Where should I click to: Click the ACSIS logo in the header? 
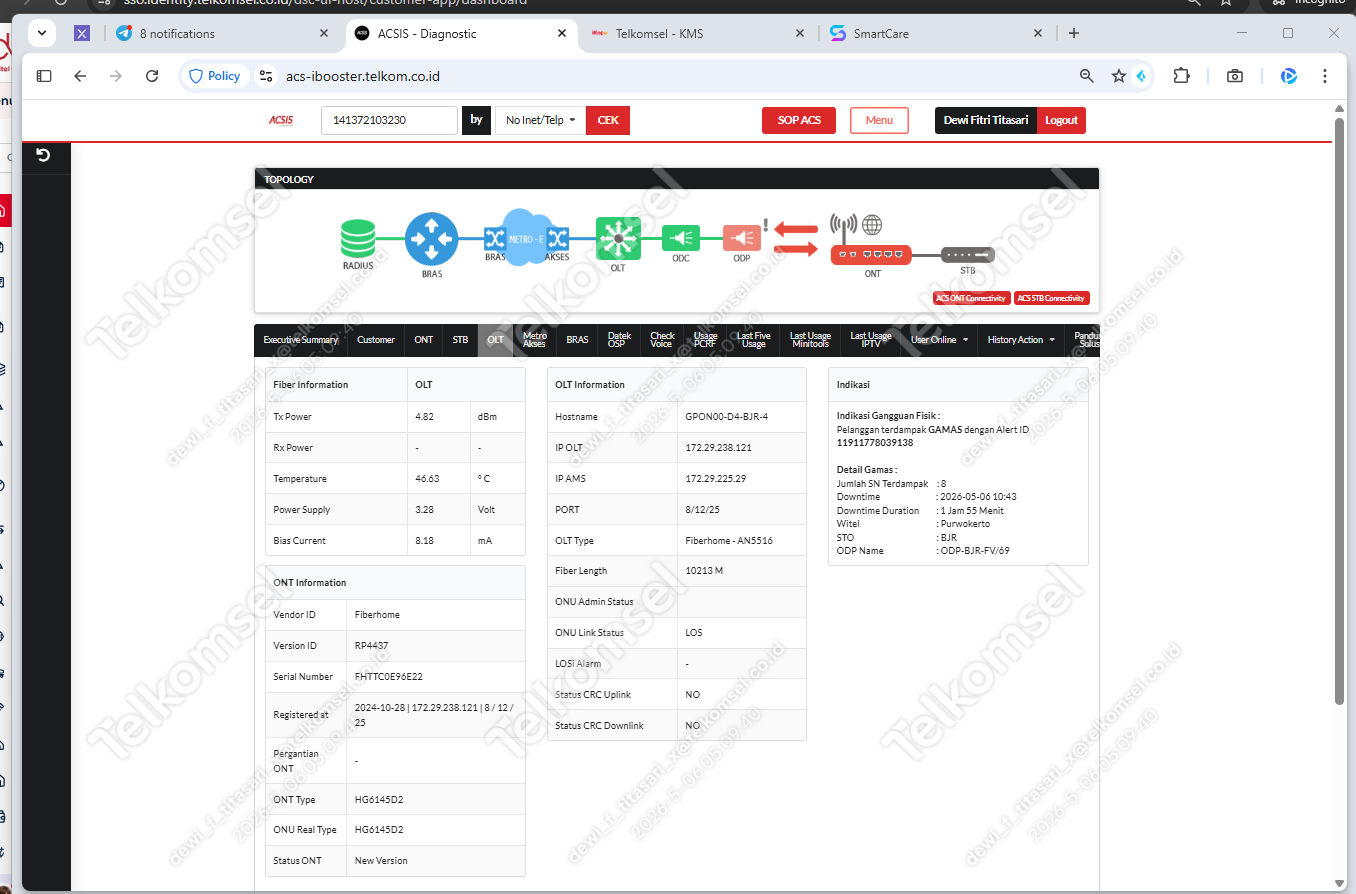(281, 120)
